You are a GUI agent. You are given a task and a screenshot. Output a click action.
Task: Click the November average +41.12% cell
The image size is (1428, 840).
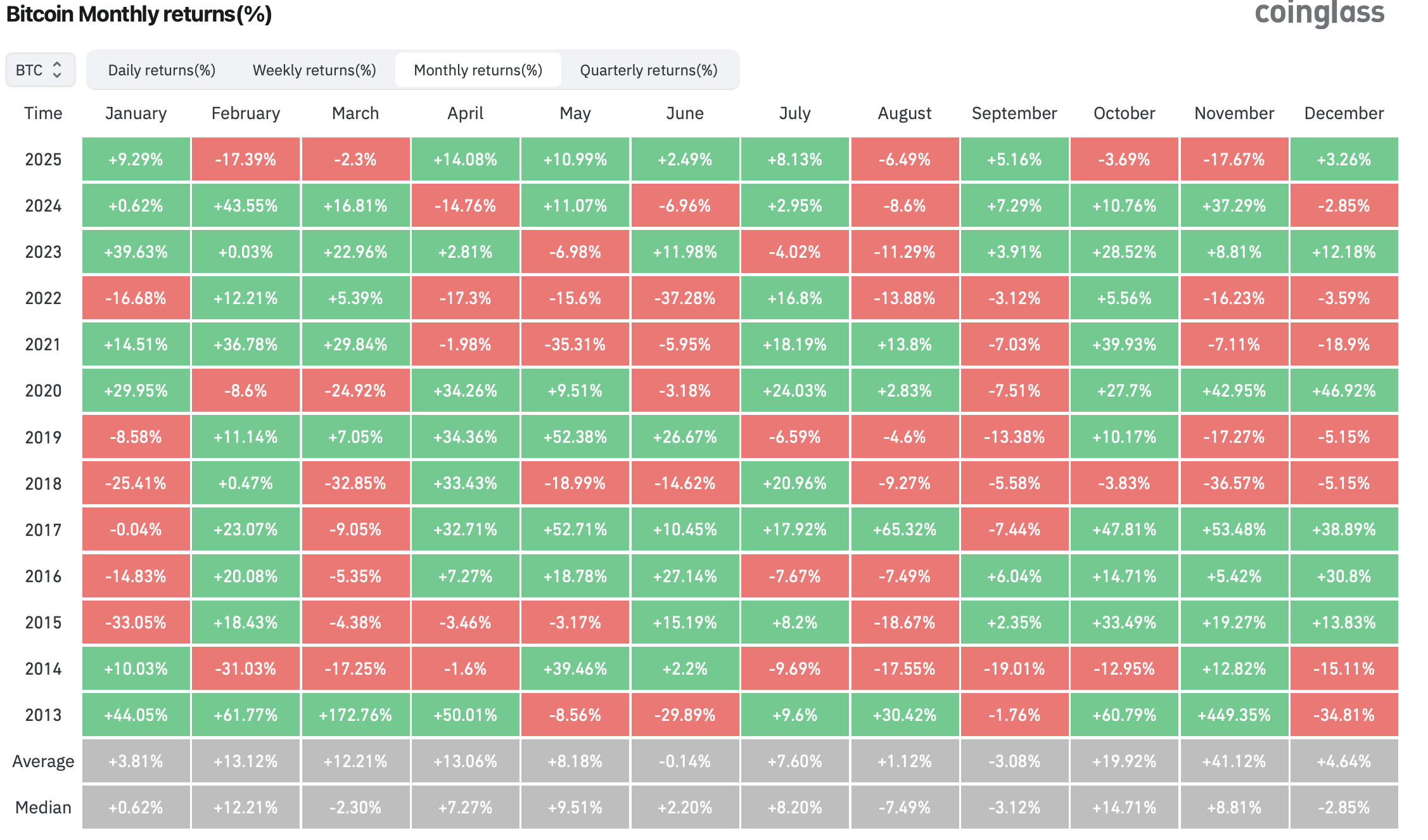tap(1234, 761)
